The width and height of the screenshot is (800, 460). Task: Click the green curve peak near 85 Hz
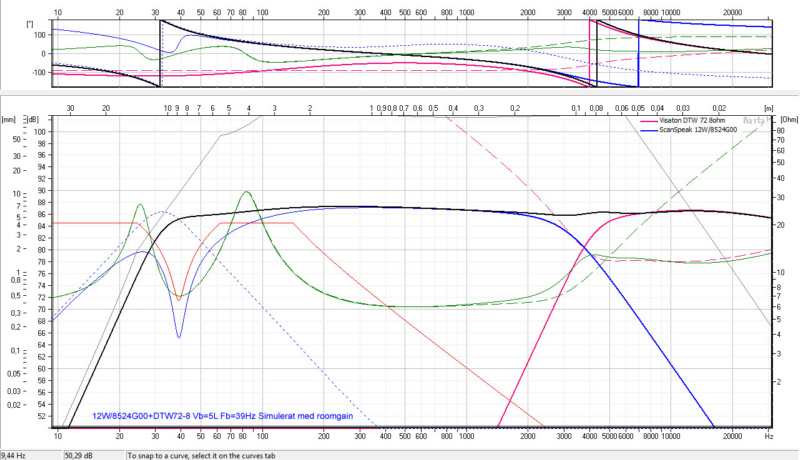246,192
